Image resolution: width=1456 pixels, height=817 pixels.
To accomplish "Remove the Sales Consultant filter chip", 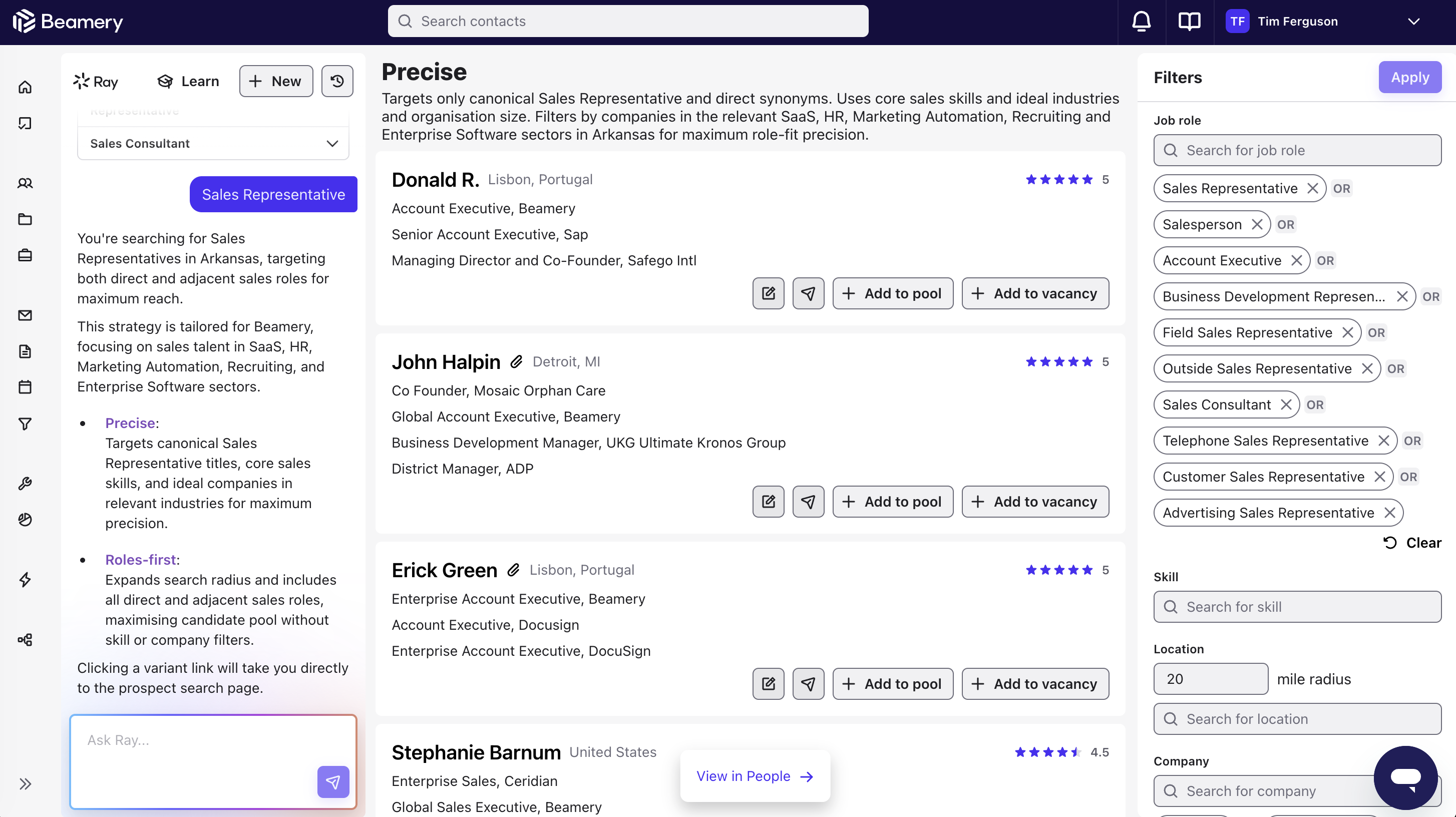I will [1286, 404].
